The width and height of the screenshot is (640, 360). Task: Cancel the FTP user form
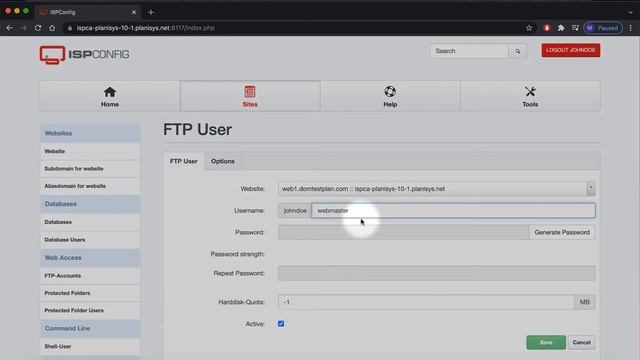point(582,342)
